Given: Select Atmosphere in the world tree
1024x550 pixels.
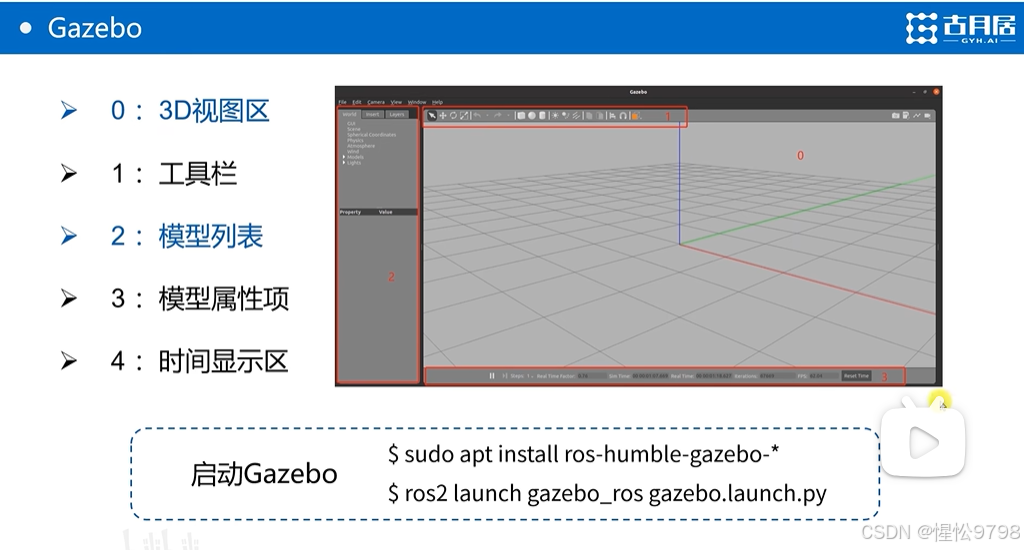Looking at the screenshot, I should (x=361, y=146).
